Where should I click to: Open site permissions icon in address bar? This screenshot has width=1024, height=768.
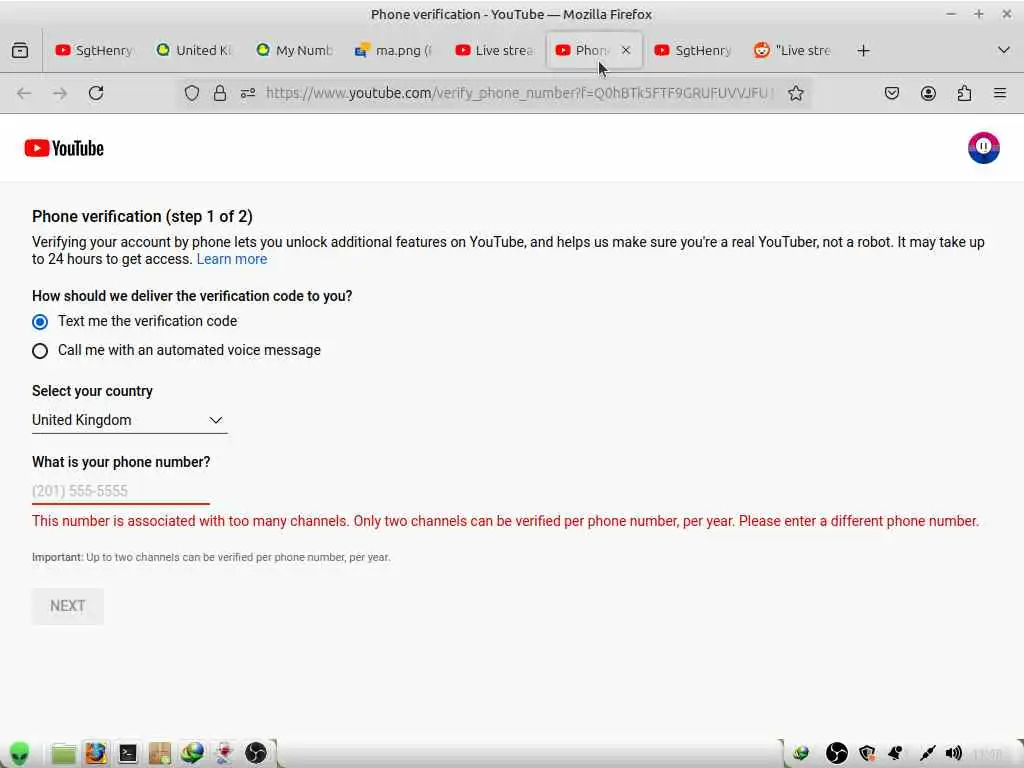248,93
